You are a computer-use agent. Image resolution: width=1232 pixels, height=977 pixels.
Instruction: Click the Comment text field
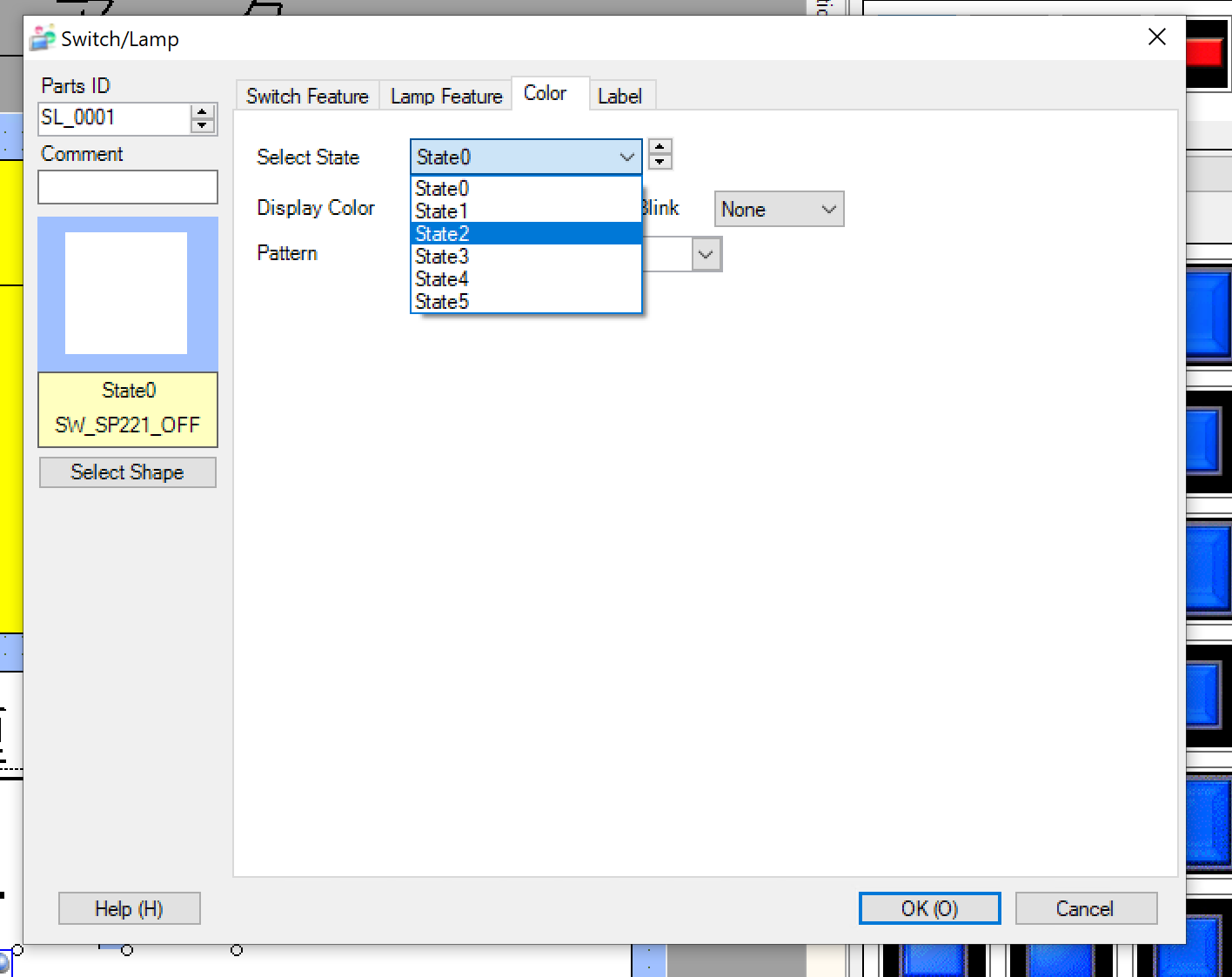128,187
